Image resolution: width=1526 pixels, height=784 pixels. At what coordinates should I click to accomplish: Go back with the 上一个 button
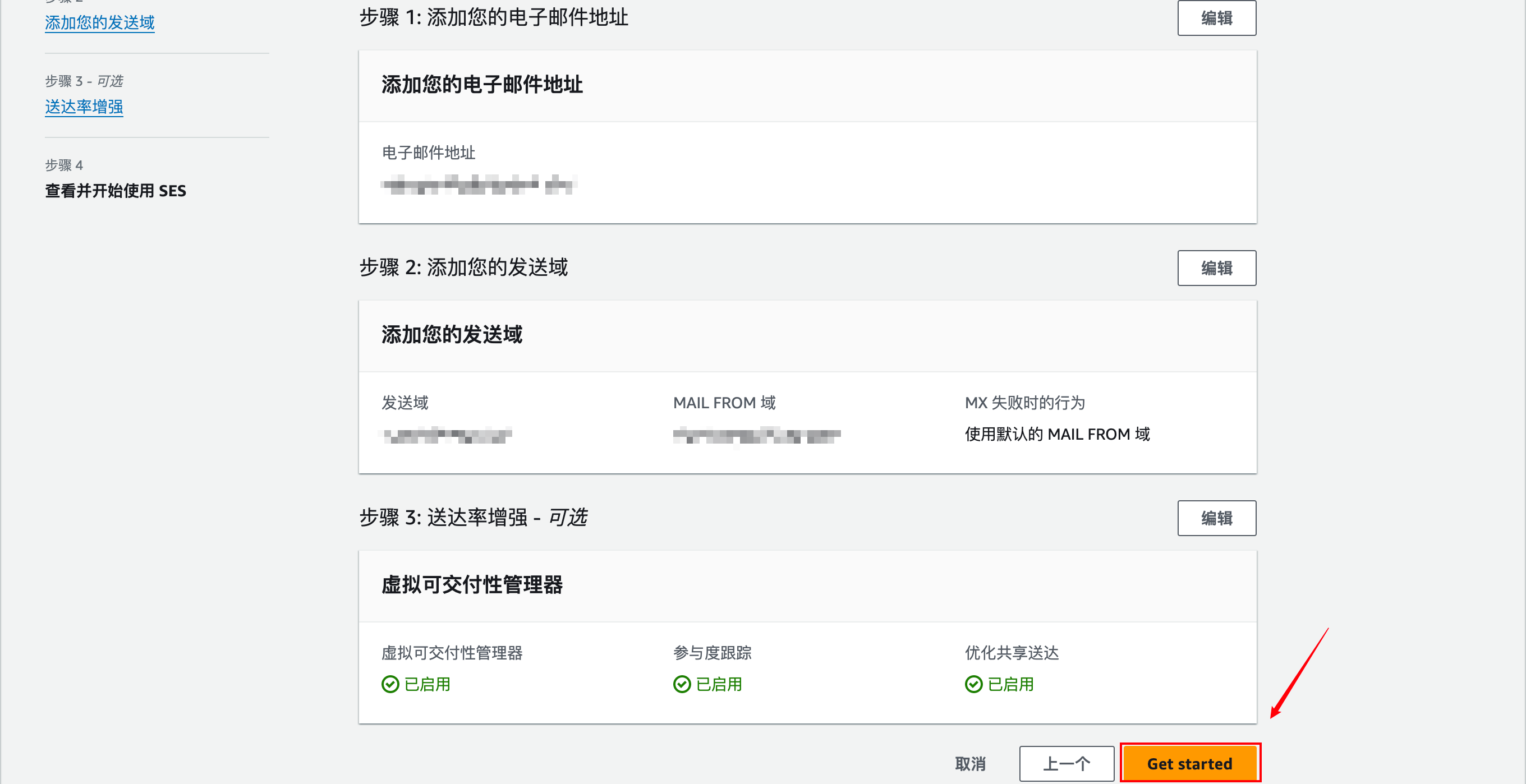click(1067, 763)
